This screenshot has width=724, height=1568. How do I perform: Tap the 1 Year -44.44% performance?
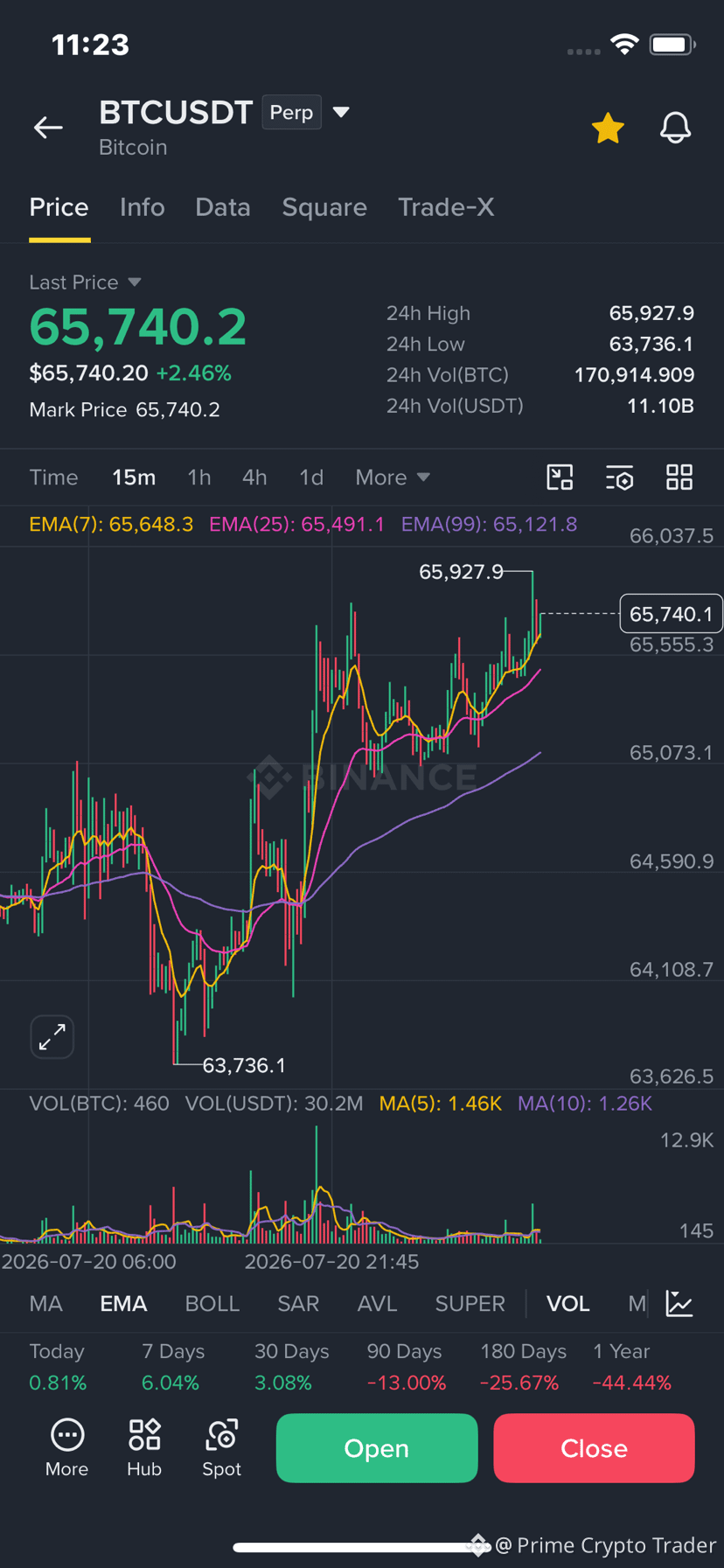coord(632,1367)
